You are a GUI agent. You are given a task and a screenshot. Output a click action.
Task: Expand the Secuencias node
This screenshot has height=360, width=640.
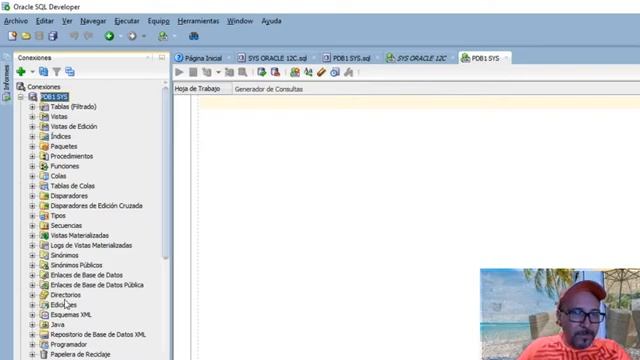[32, 226]
